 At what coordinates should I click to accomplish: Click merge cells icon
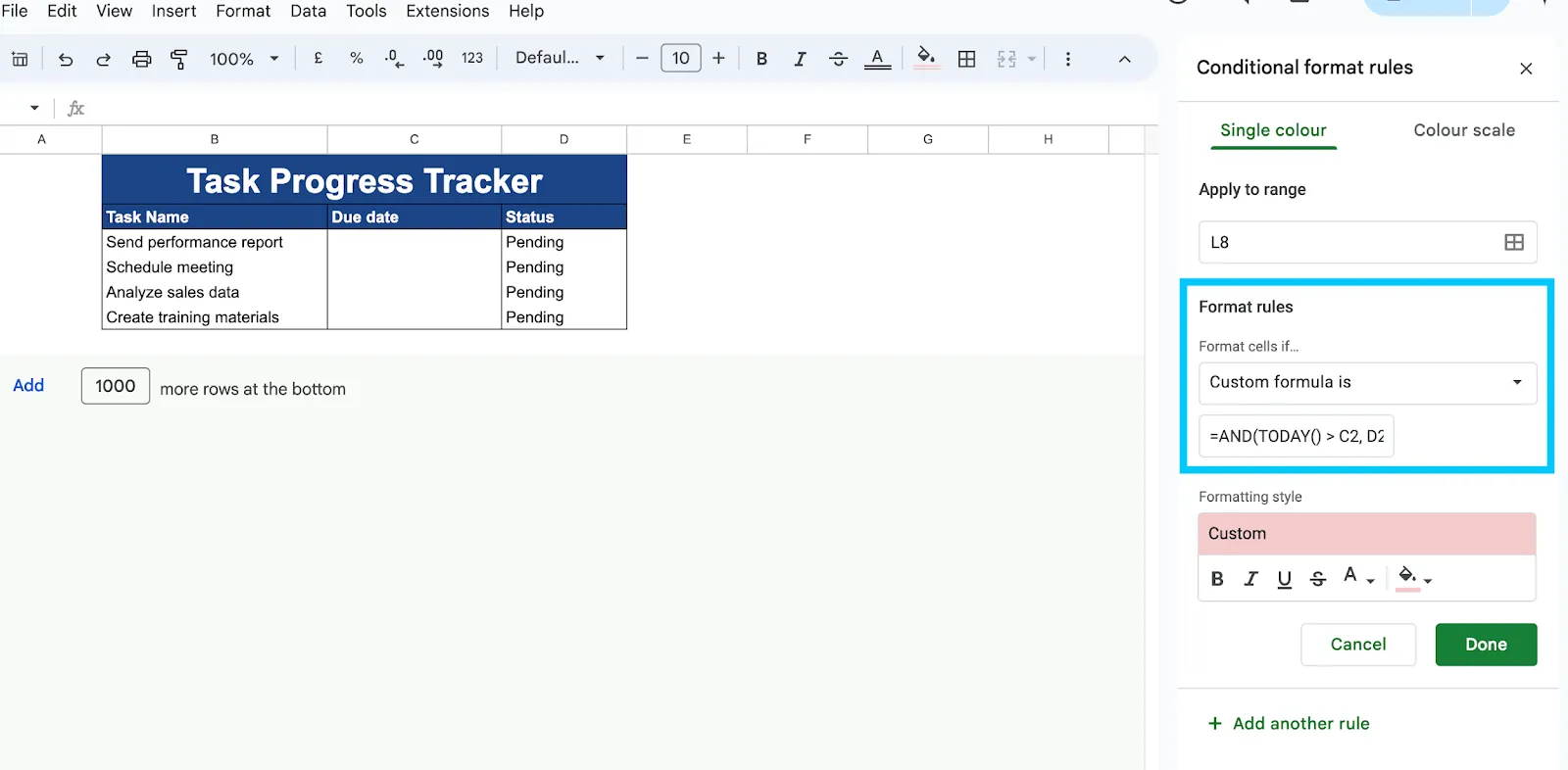[1006, 59]
